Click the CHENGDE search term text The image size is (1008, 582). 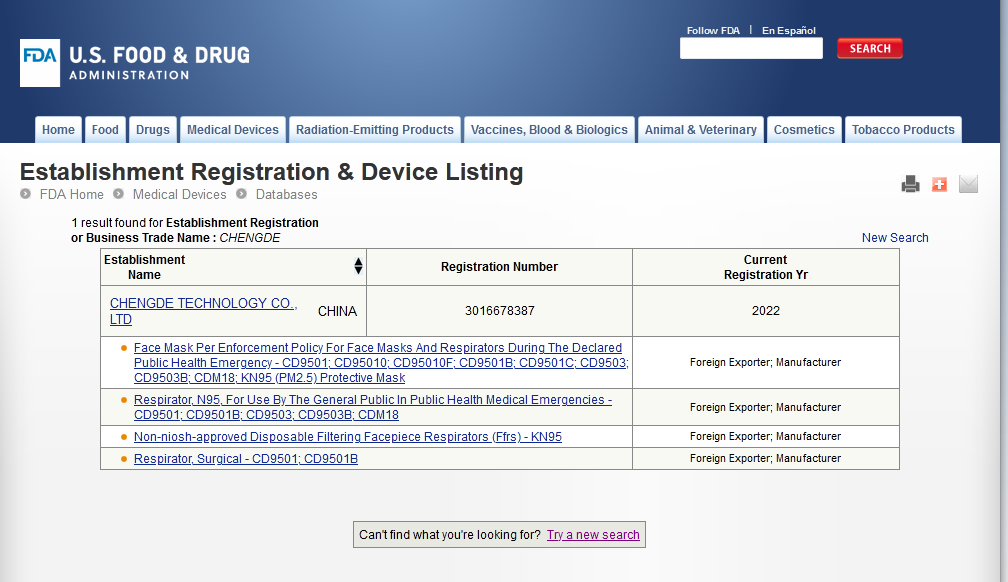pyautogui.click(x=249, y=237)
